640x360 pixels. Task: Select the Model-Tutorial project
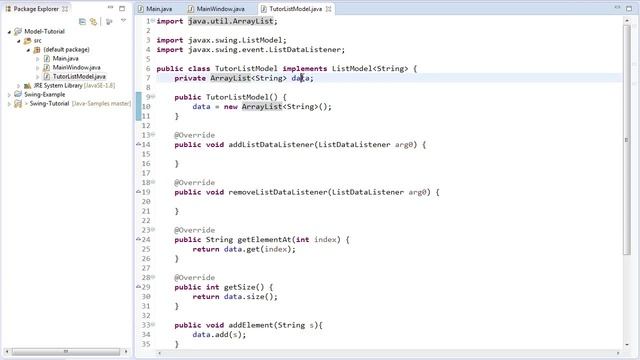[x=44, y=31]
